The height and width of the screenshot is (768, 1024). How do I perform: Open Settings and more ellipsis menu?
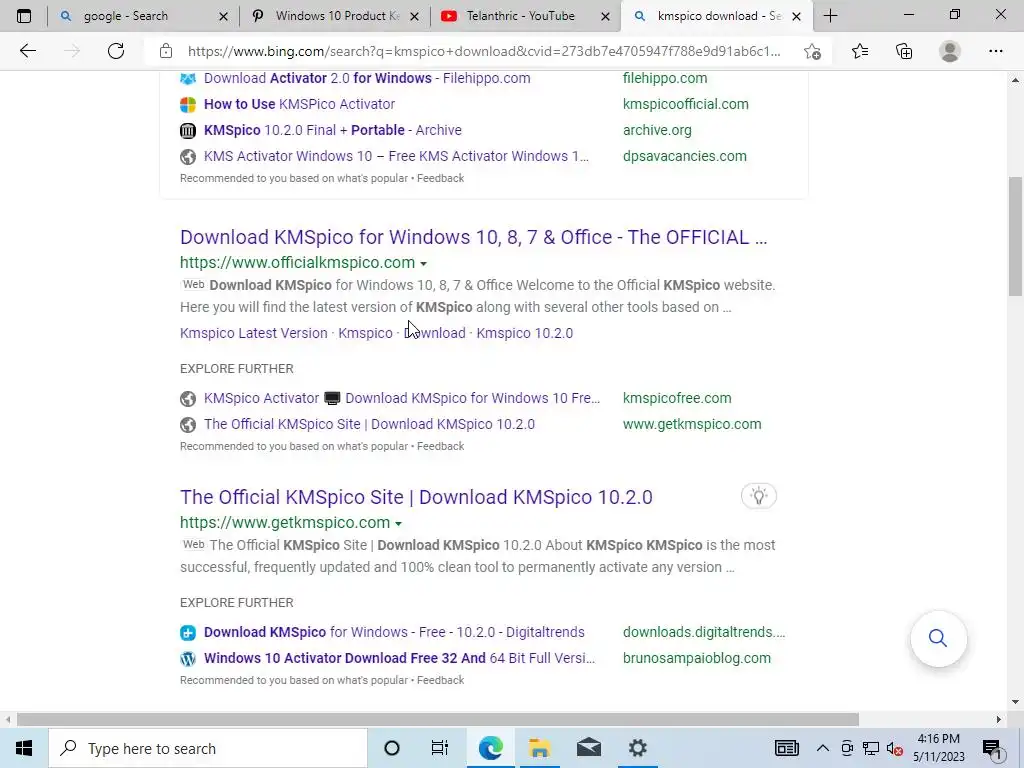[995, 51]
